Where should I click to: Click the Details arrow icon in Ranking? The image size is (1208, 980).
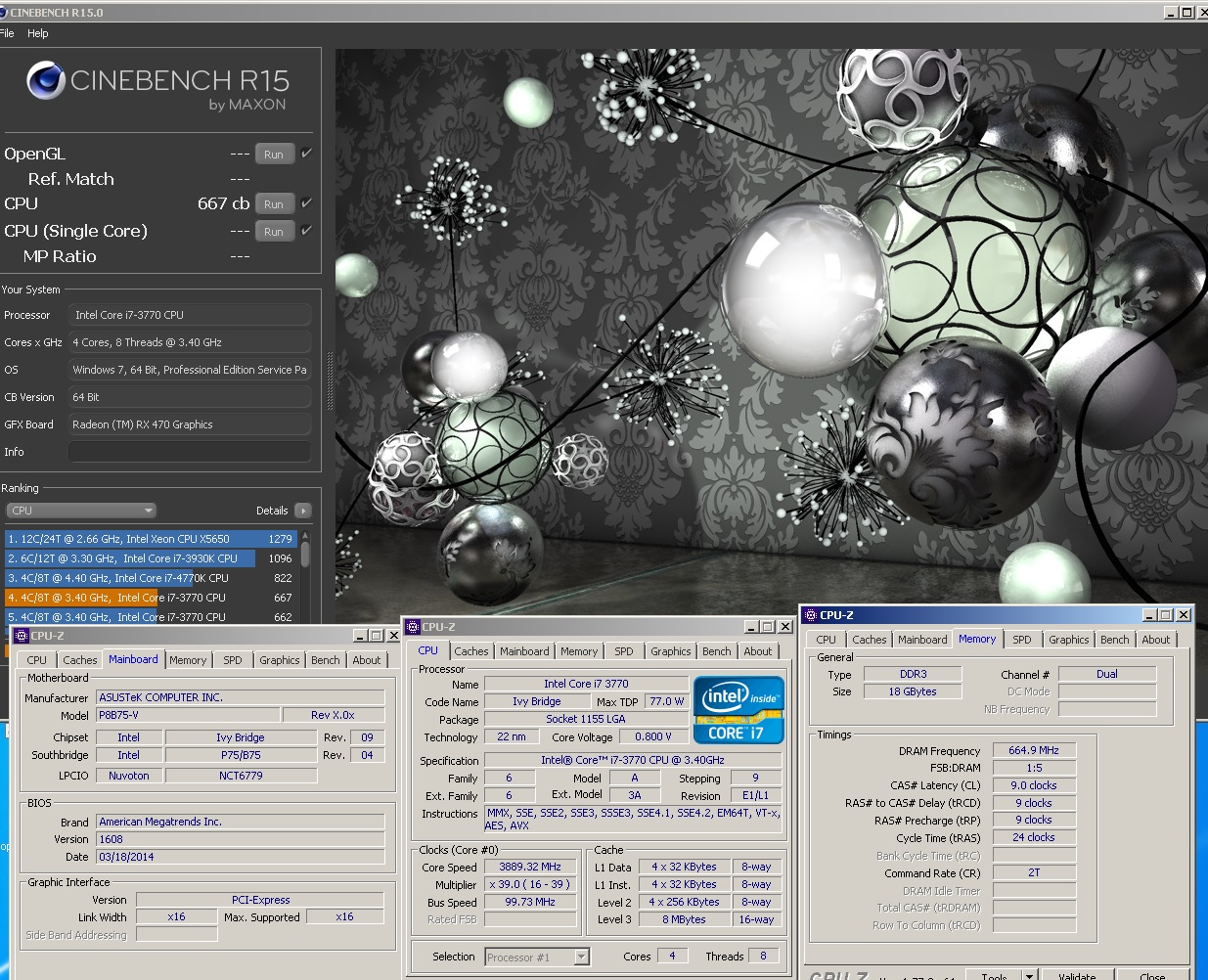[302, 511]
